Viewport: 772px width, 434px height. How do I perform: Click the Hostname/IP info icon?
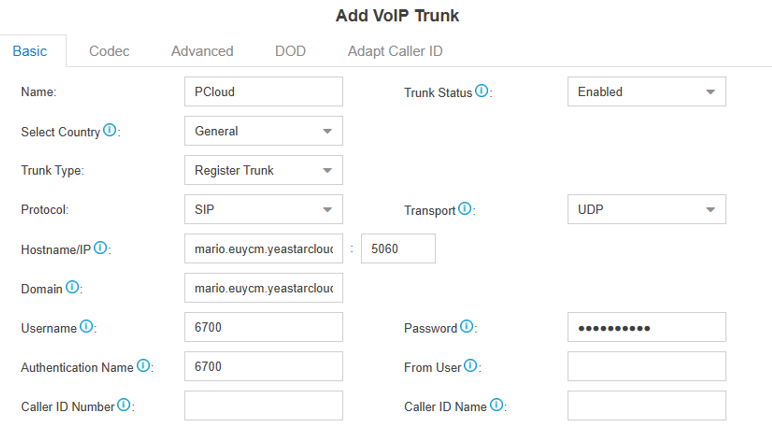tap(100, 248)
